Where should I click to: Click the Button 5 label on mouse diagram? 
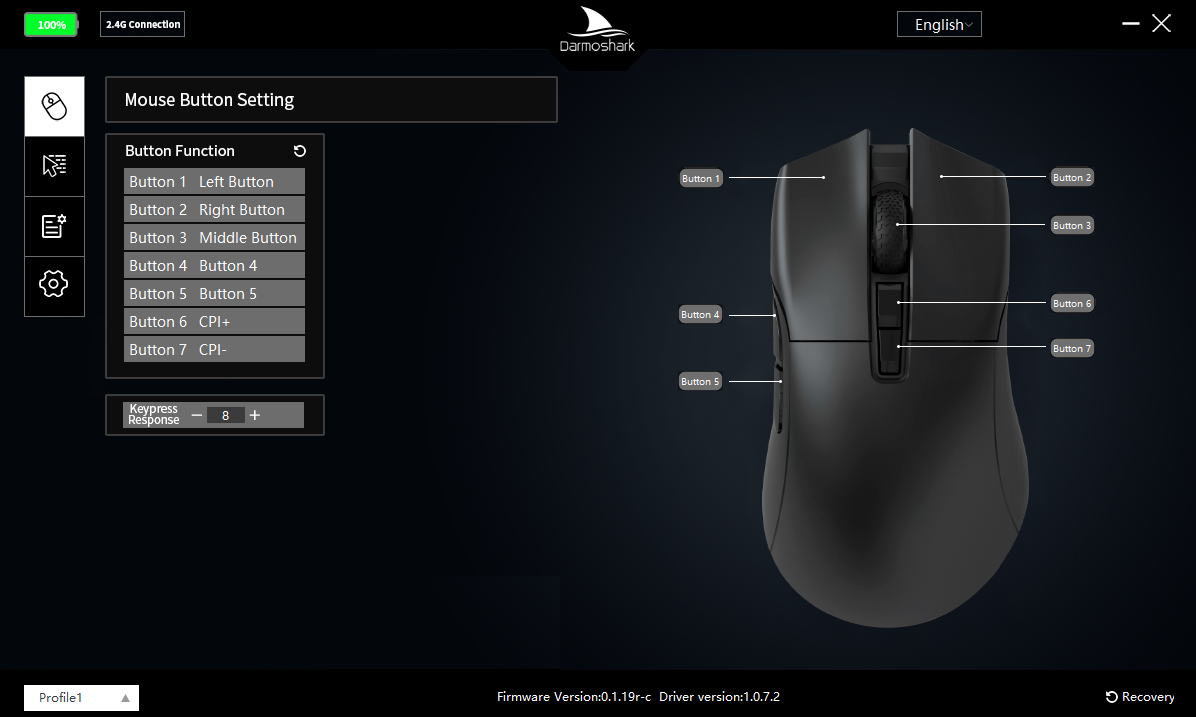click(700, 381)
